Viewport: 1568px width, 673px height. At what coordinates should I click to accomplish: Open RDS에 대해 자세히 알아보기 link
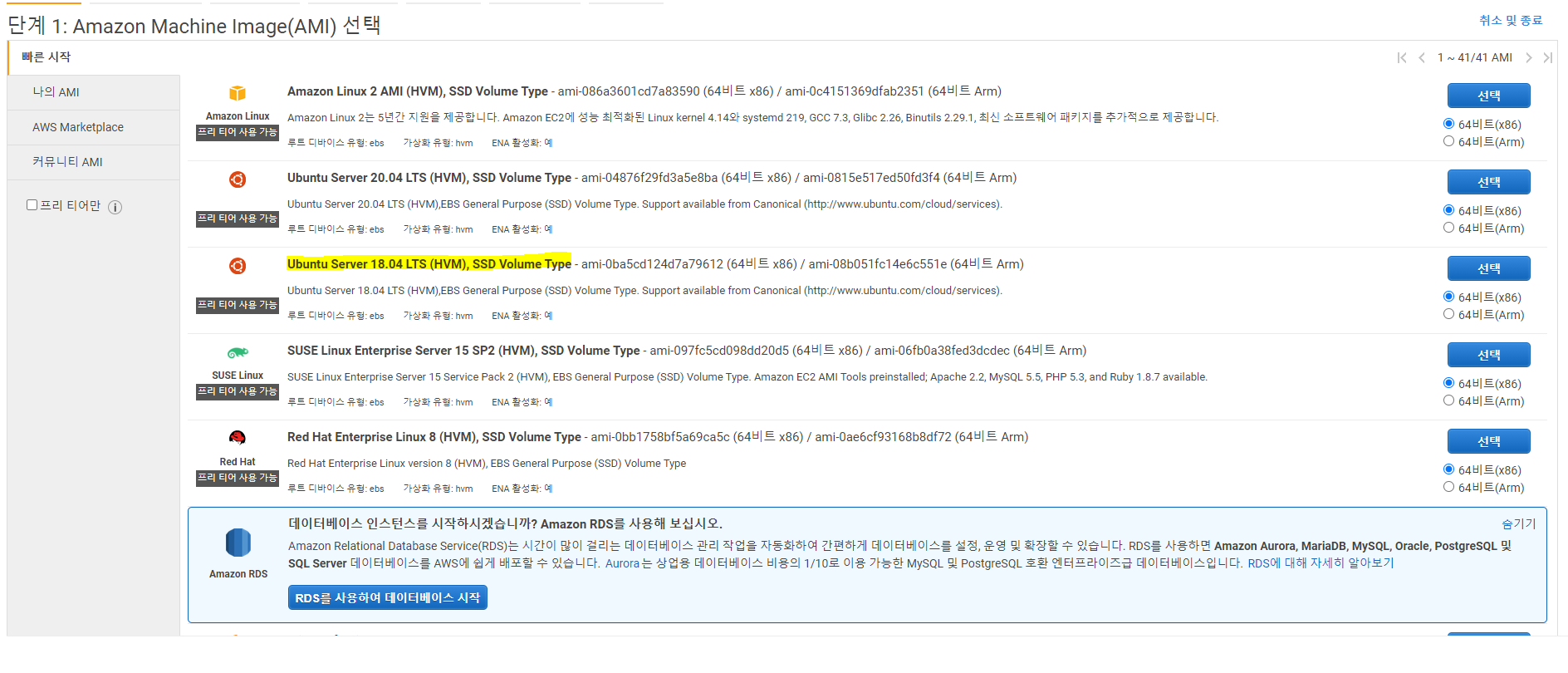[1321, 563]
